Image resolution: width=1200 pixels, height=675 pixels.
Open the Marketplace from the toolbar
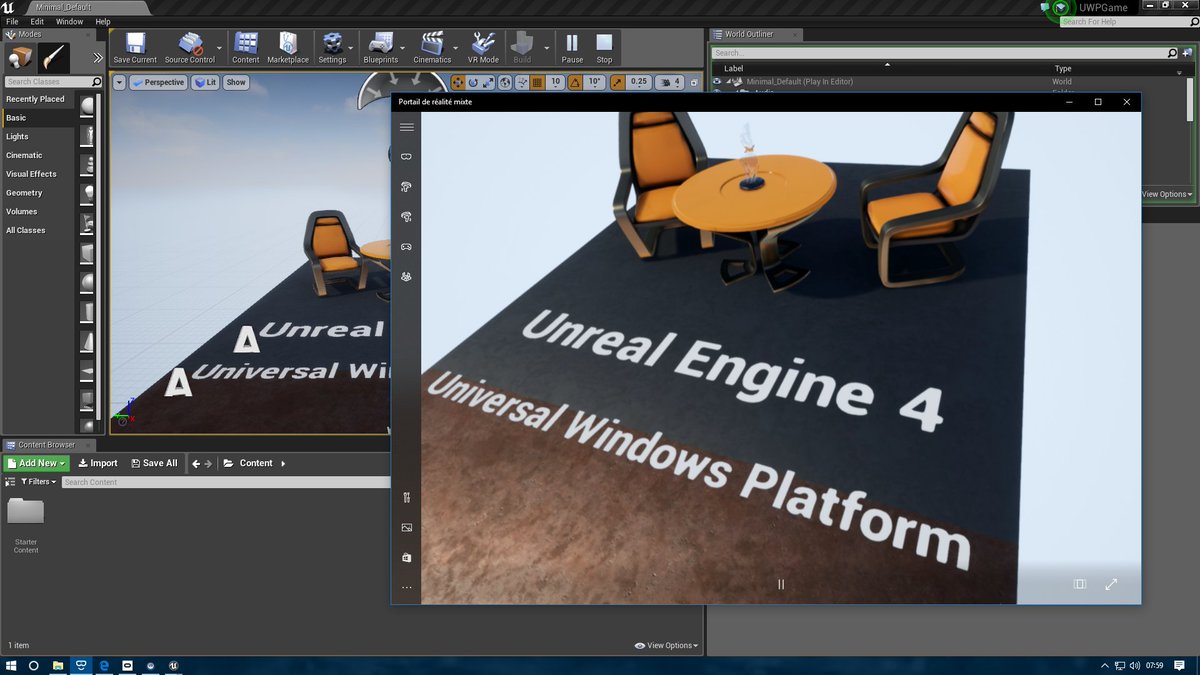pos(288,48)
